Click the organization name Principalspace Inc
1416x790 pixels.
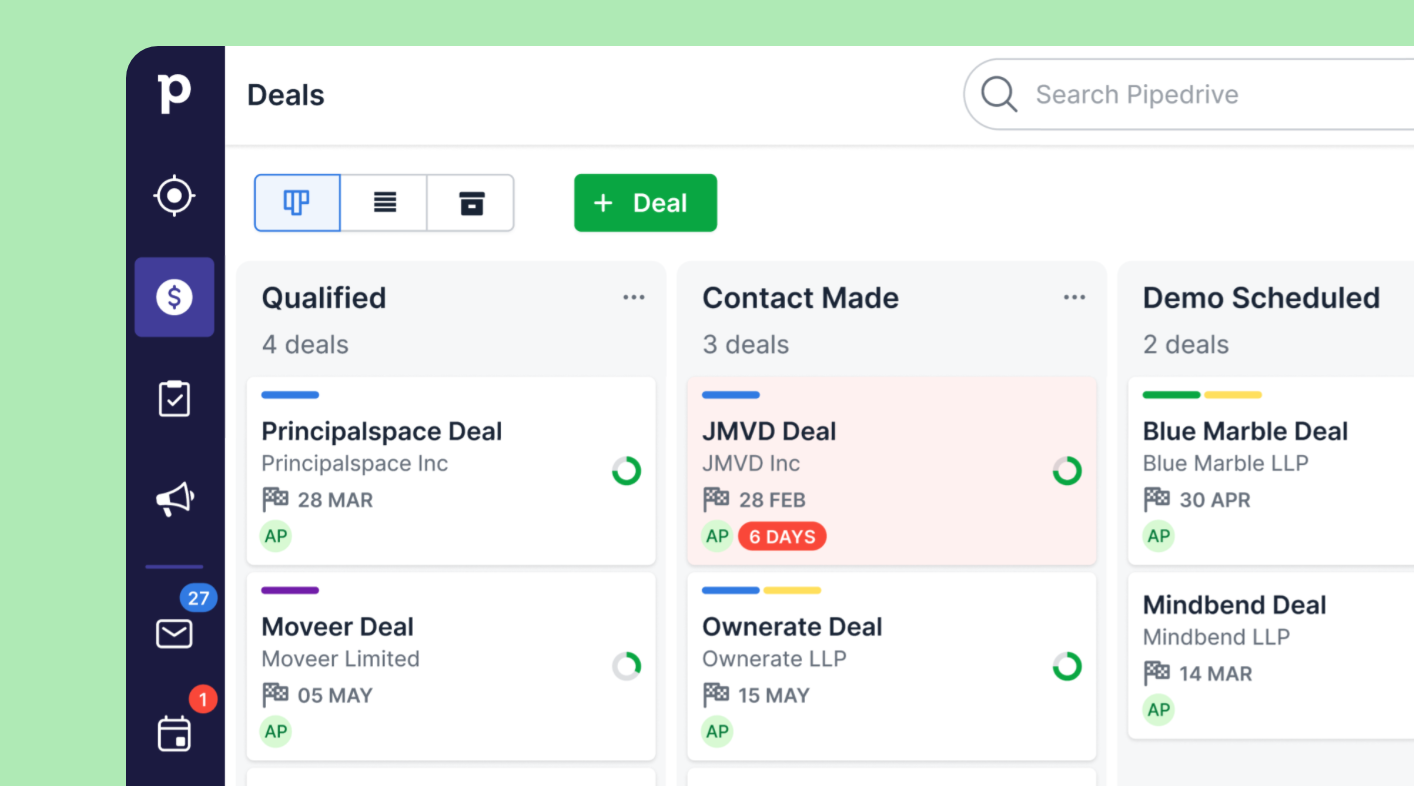[x=355, y=463]
